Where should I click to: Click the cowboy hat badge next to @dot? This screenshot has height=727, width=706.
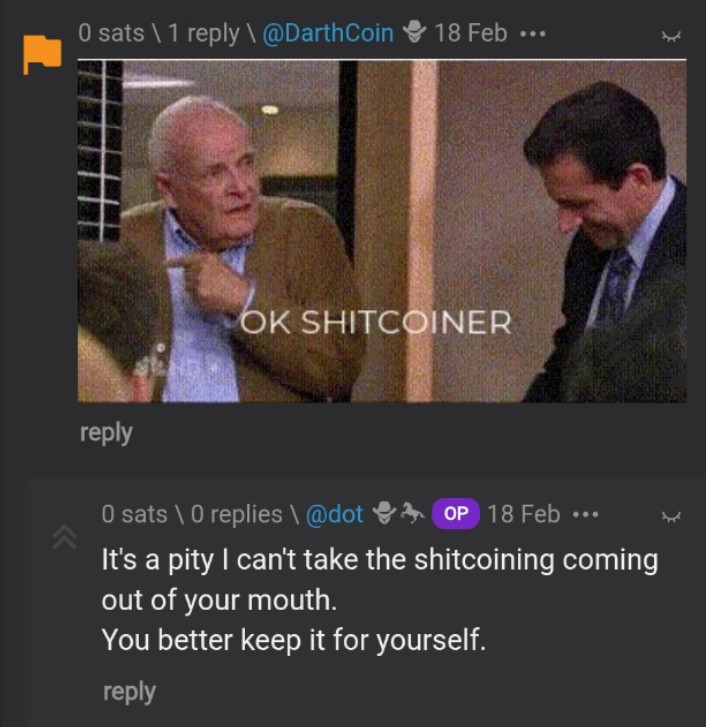[384, 513]
